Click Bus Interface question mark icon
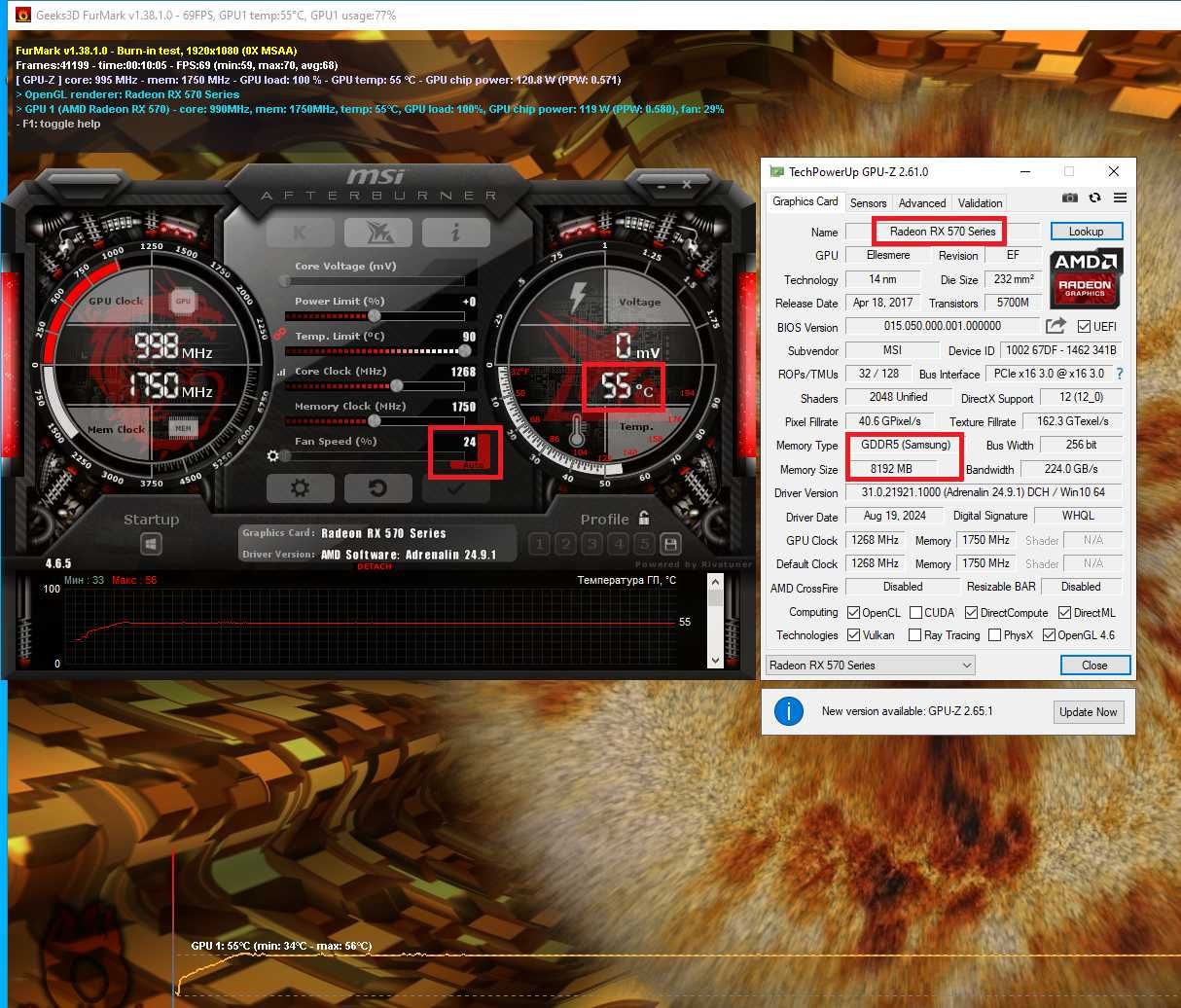 [1120, 374]
